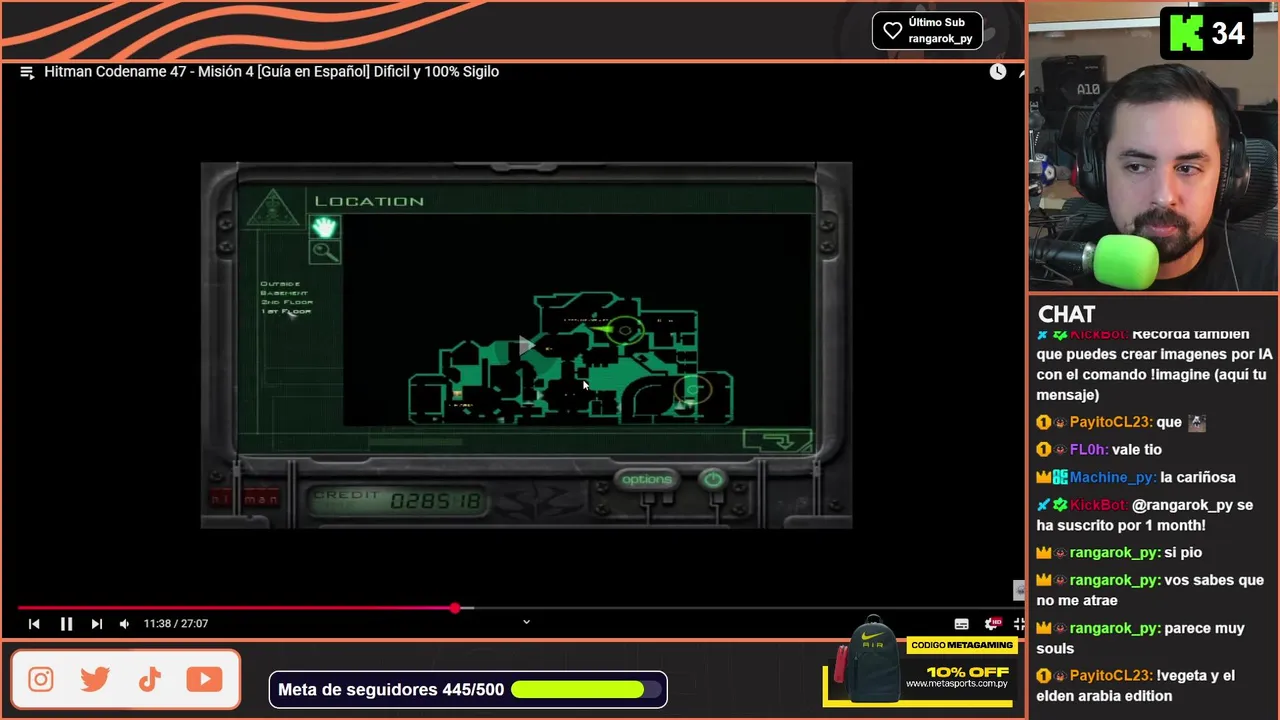Screen dimensions: 1280x720
Task: Select the magnifier zoom tool in map
Action: point(324,252)
